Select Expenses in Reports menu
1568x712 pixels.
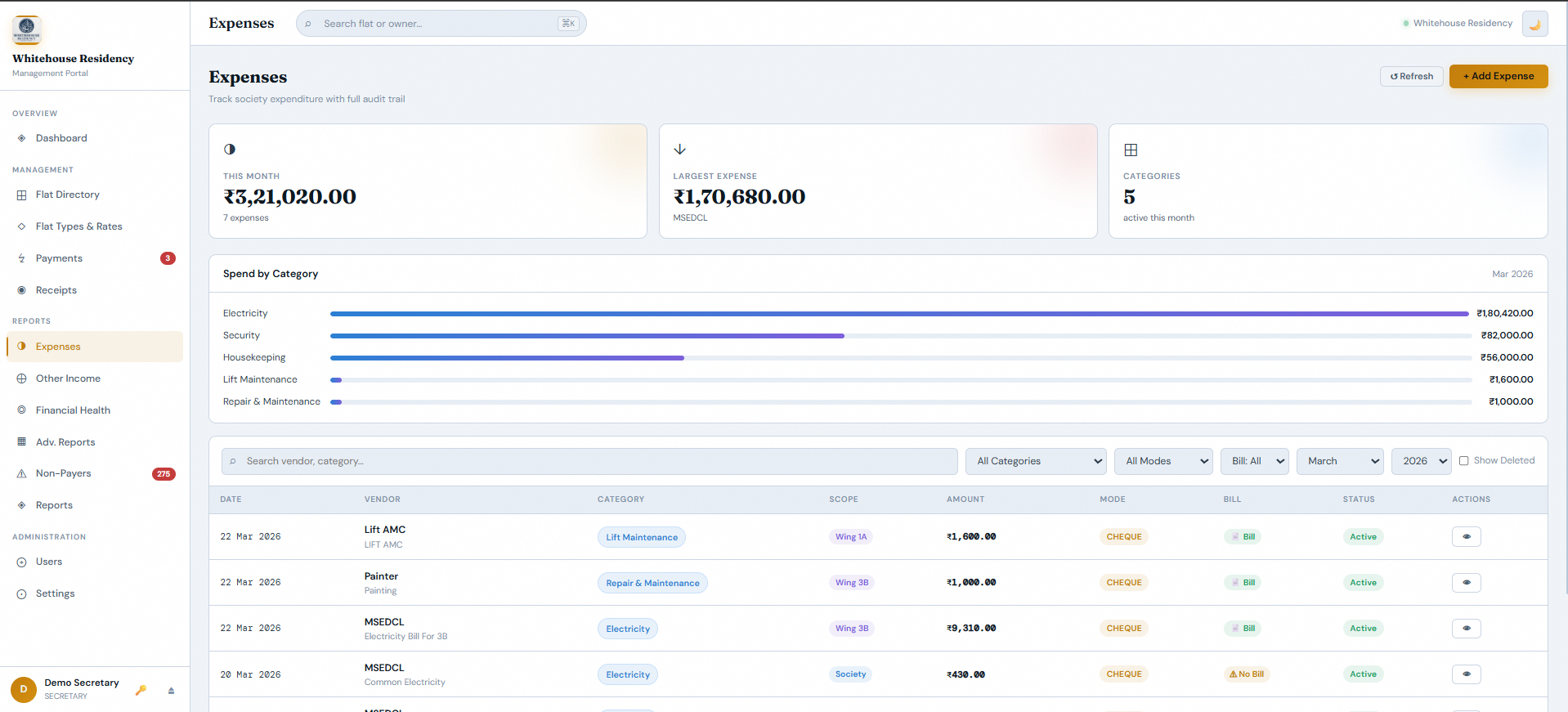(x=95, y=347)
